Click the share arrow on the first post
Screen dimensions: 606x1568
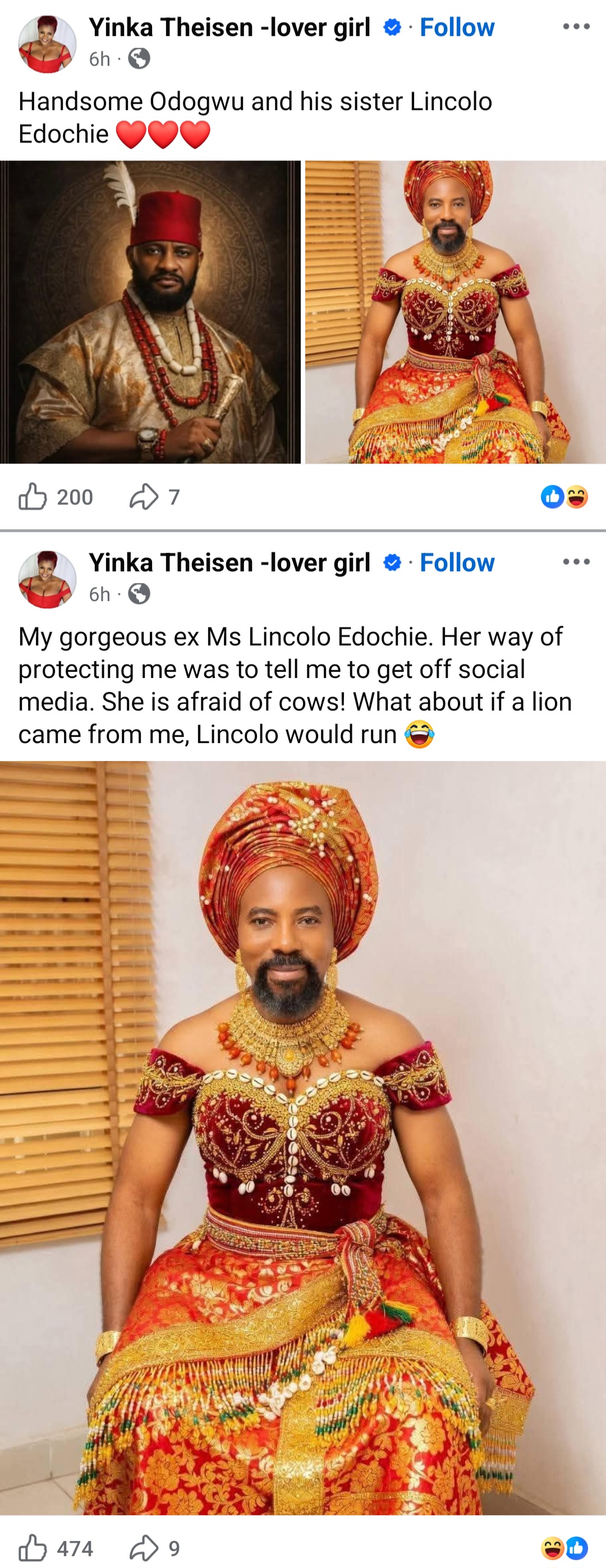coord(145,497)
